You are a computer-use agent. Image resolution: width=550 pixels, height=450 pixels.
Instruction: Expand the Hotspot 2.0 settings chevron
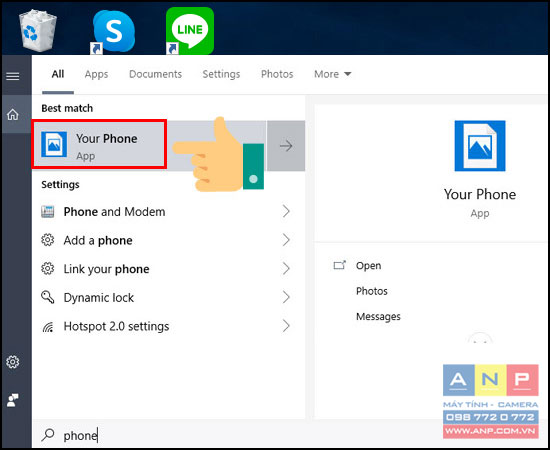click(x=286, y=326)
